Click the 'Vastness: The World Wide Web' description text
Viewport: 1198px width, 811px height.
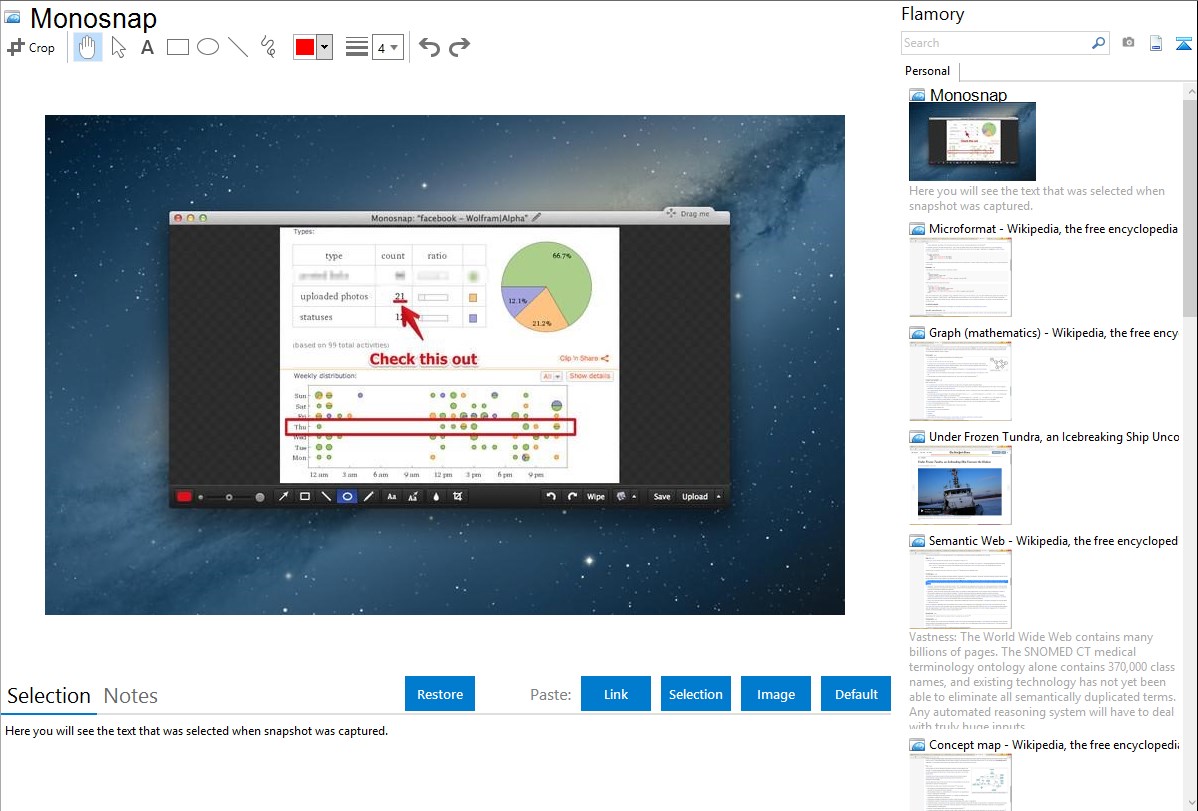tap(1042, 681)
